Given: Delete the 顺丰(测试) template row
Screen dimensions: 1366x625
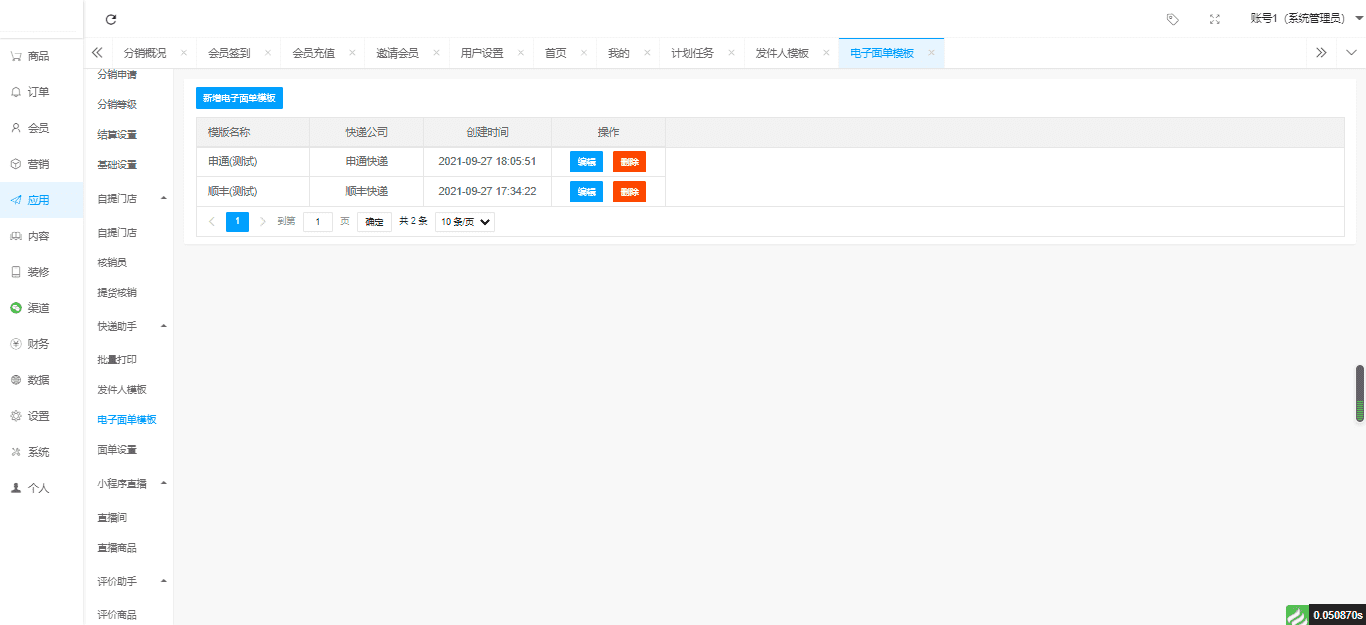Looking at the screenshot, I should coord(629,192).
